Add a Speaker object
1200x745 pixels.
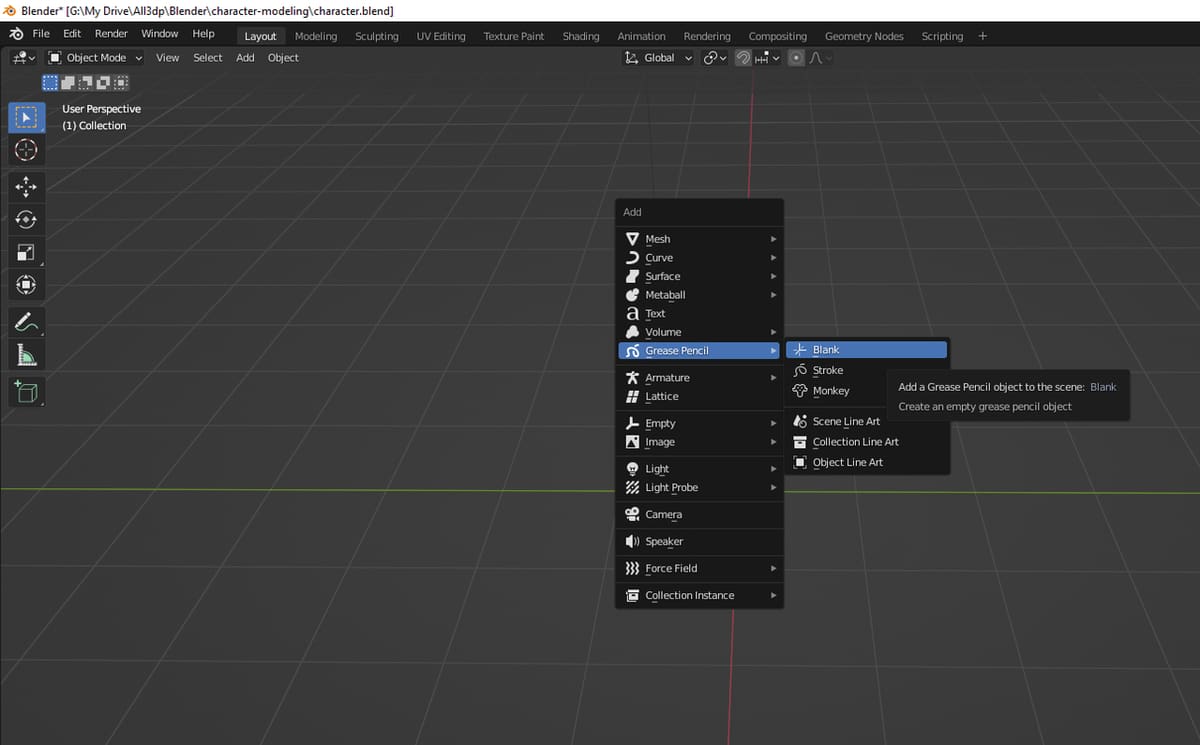click(x=699, y=542)
